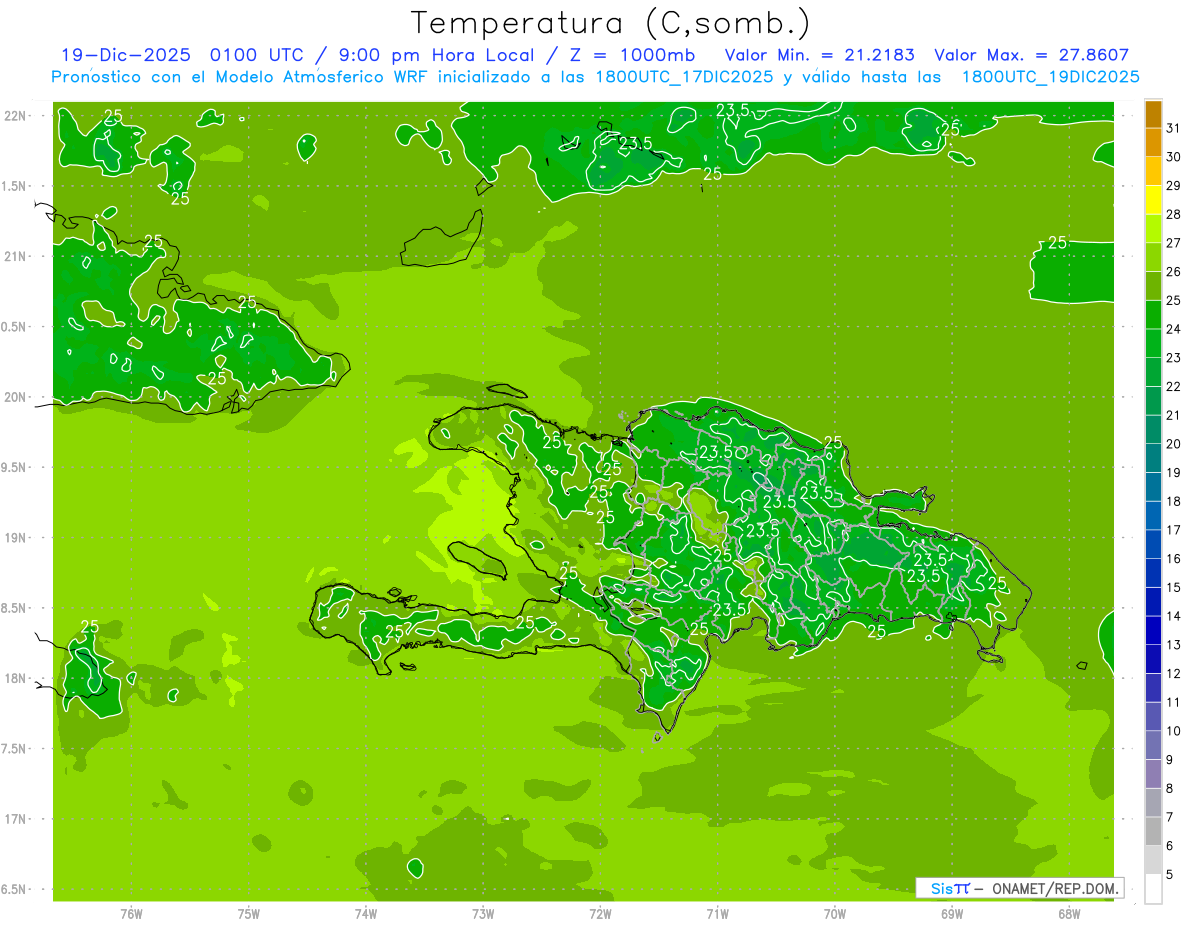
Task: Click the title 'Temperatura (C,somb.)'
Action: tap(610, 23)
